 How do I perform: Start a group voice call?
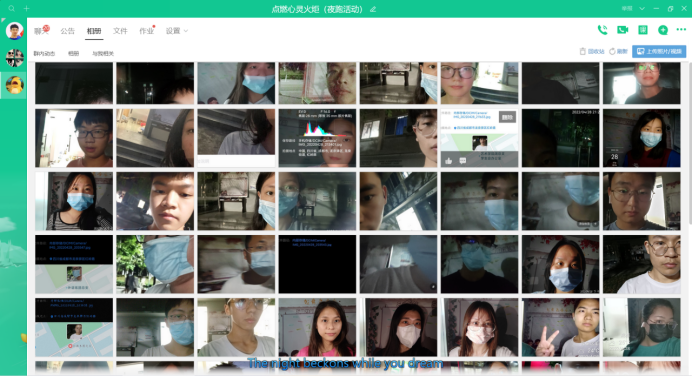tap(602, 30)
